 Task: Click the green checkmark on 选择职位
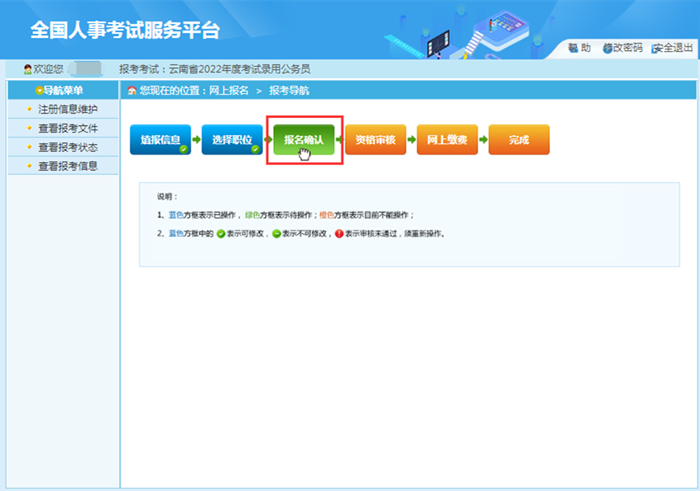(255, 149)
